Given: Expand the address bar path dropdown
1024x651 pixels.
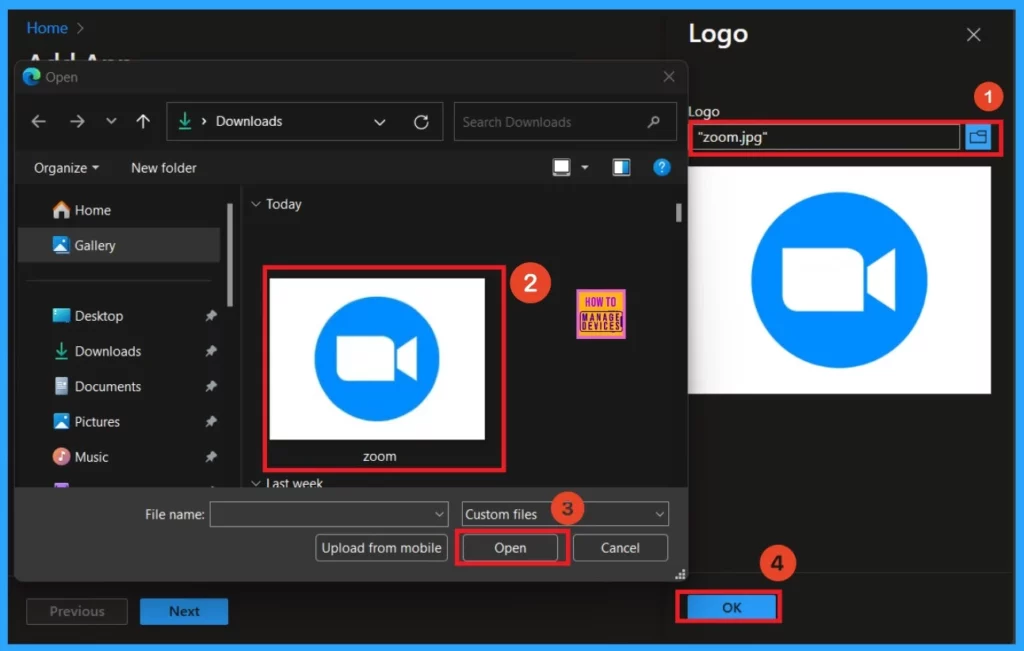Looking at the screenshot, I should [x=379, y=122].
